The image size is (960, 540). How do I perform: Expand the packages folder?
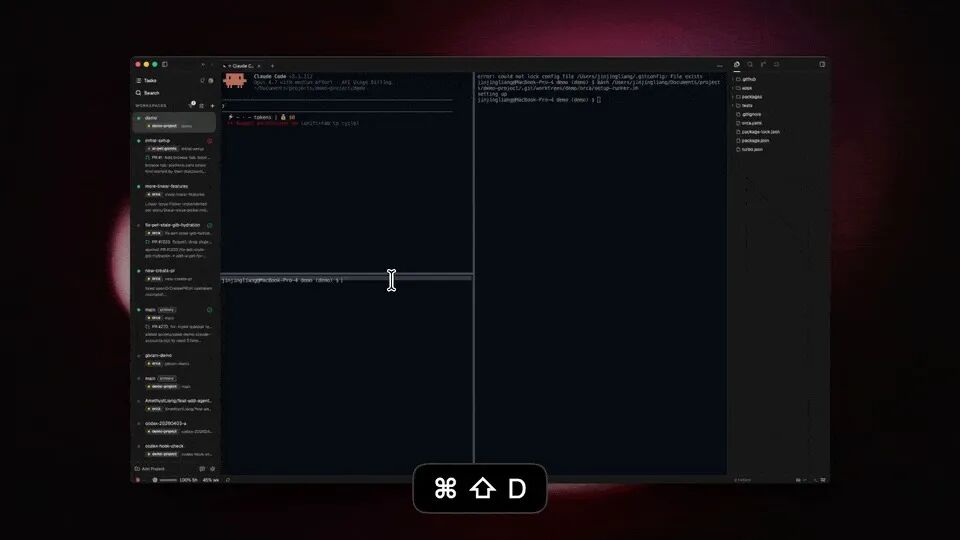pyautogui.click(x=748, y=97)
